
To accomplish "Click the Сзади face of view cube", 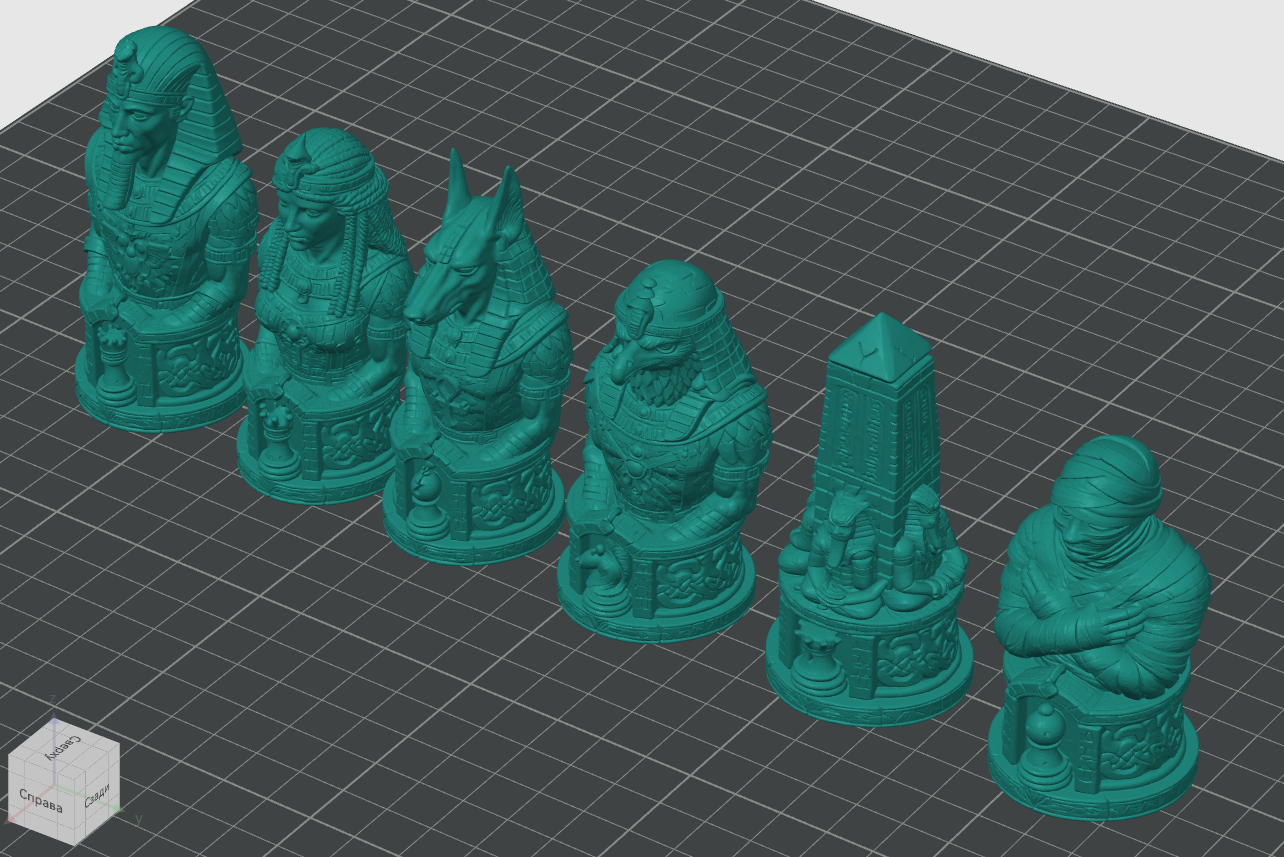I will (98, 797).
